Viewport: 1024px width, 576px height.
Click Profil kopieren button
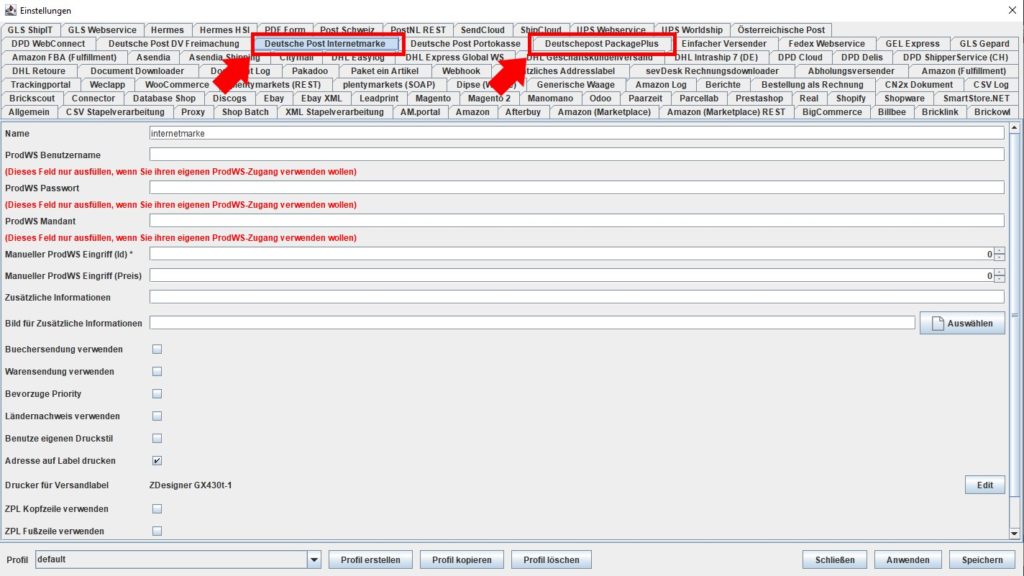[x=462, y=560]
